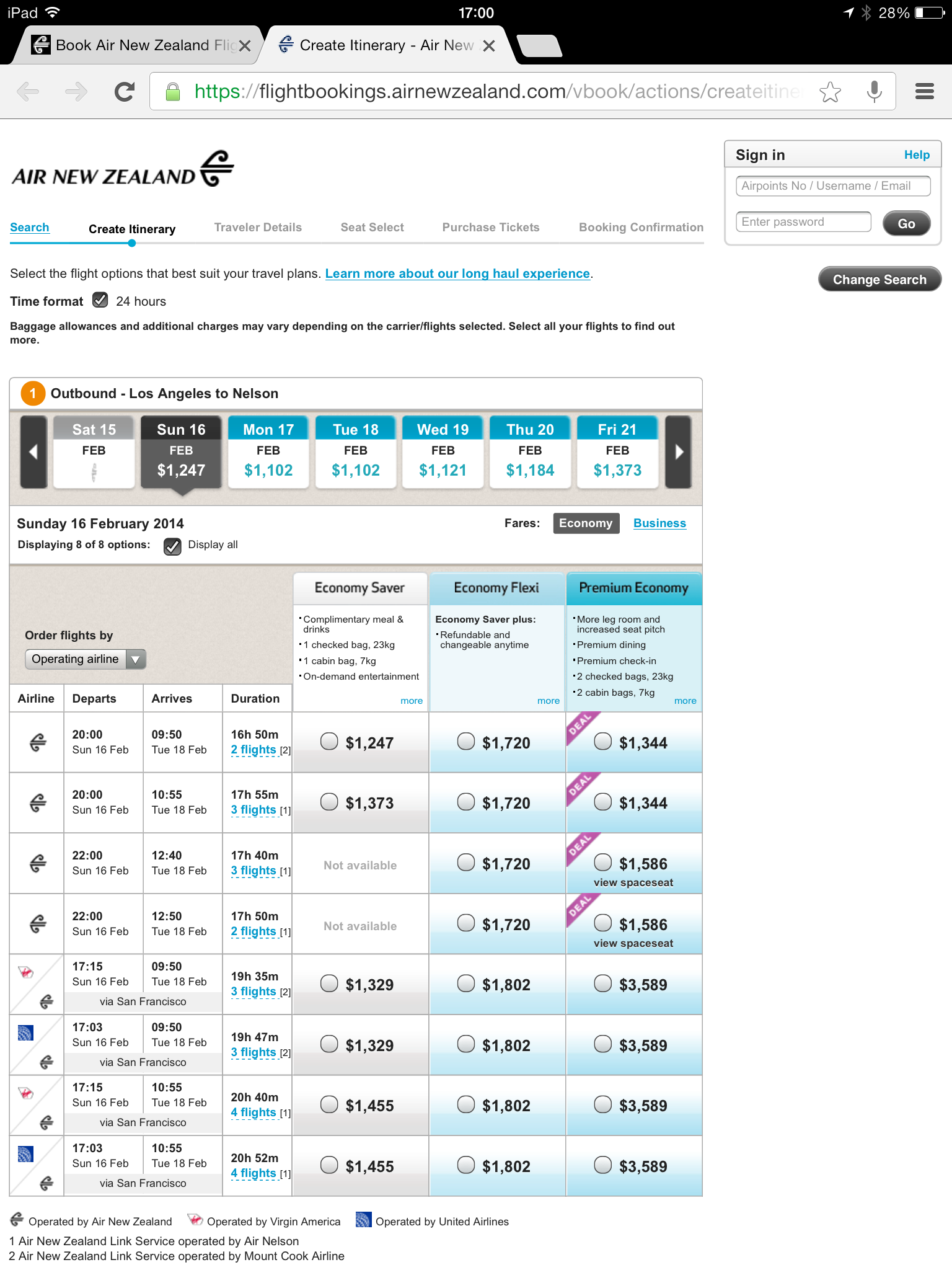
Task: Select $1,586 Premium Economy for 12:40 arrival
Action: tap(602, 863)
